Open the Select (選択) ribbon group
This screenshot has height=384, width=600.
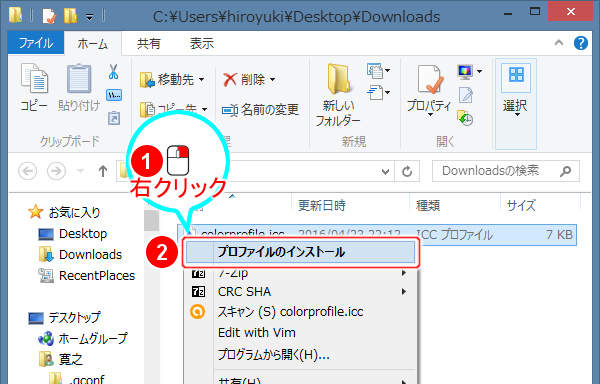click(516, 103)
